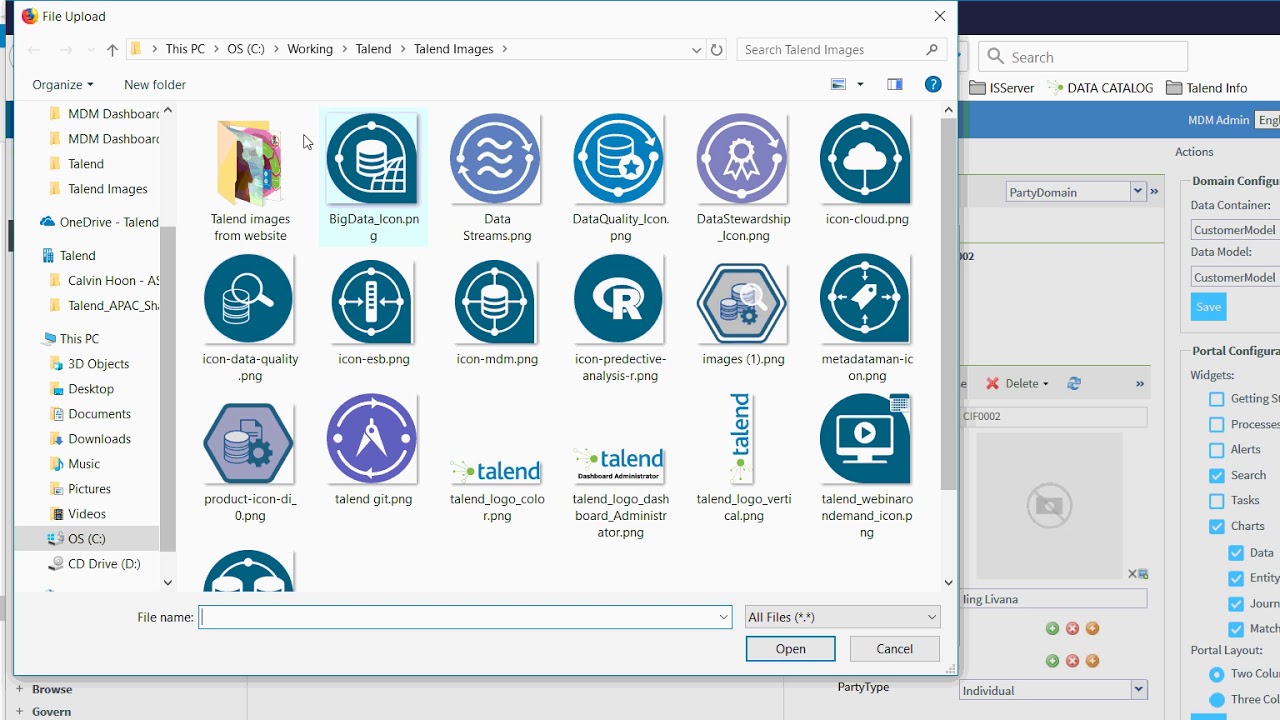Click the blue Save button
This screenshot has height=720, width=1280.
(x=1208, y=307)
